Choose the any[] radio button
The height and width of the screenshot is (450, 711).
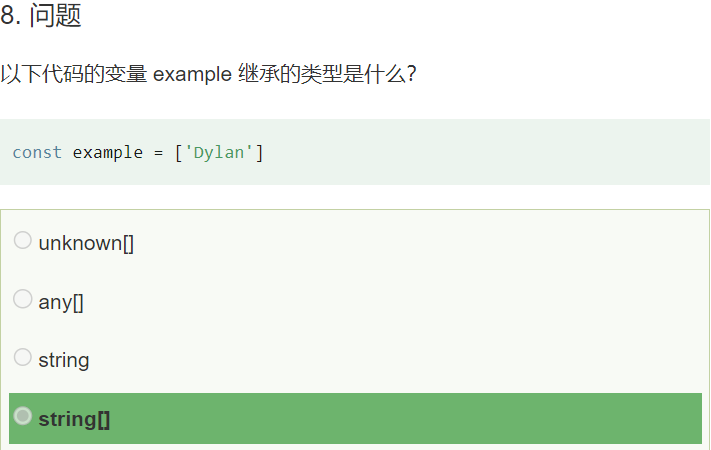pyautogui.click(x=23, y=299)
